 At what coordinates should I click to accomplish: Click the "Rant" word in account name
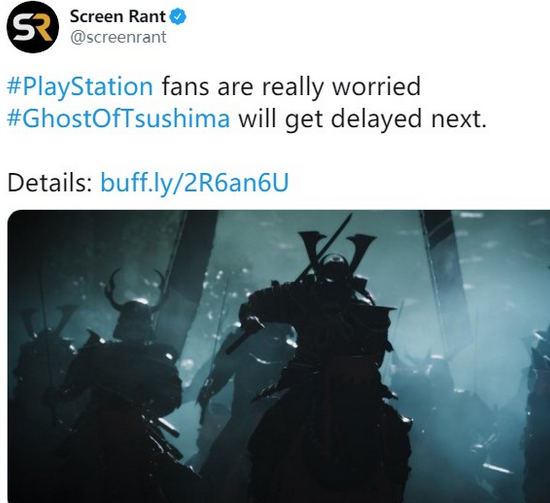148,16
